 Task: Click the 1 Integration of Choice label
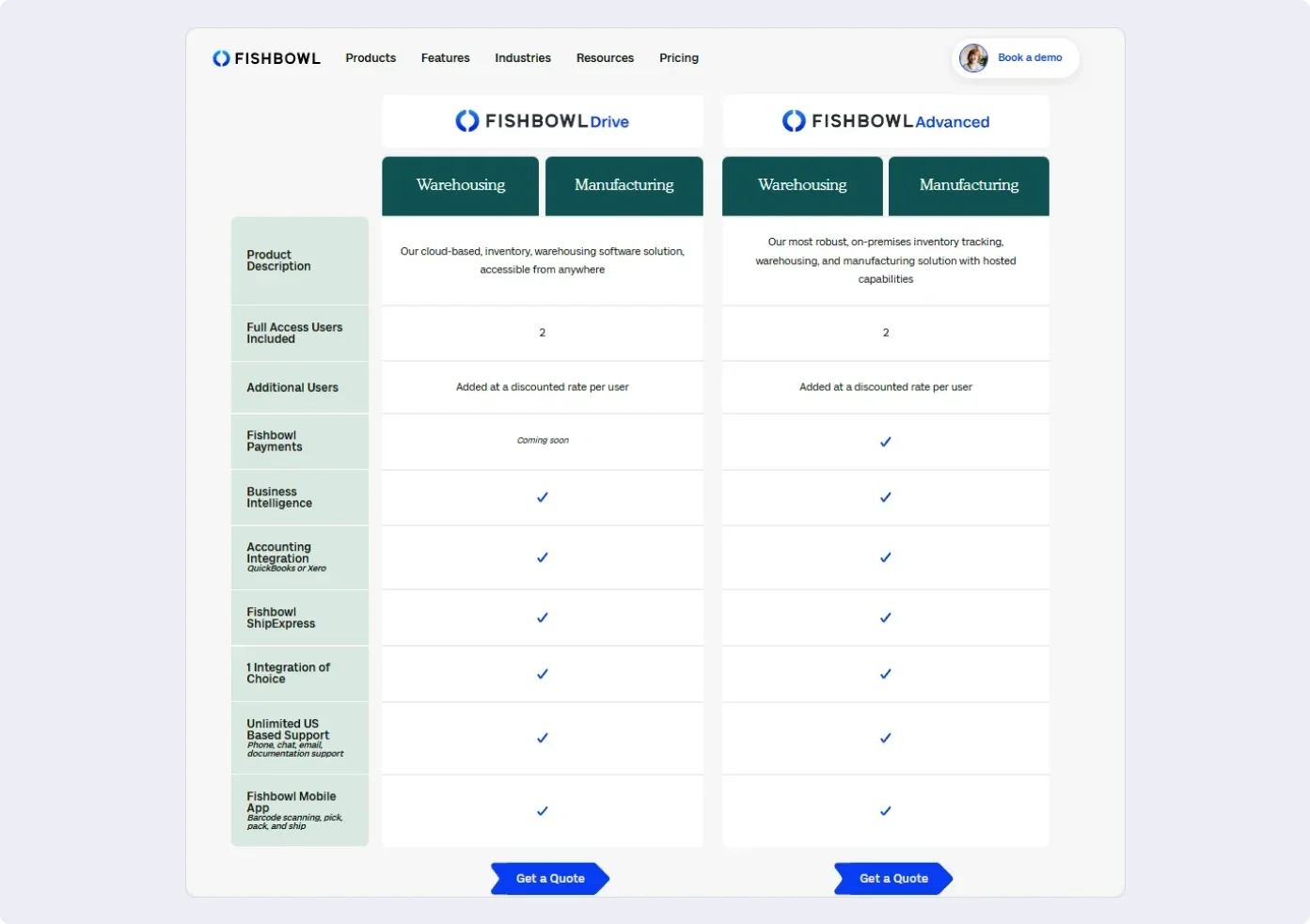289,673
